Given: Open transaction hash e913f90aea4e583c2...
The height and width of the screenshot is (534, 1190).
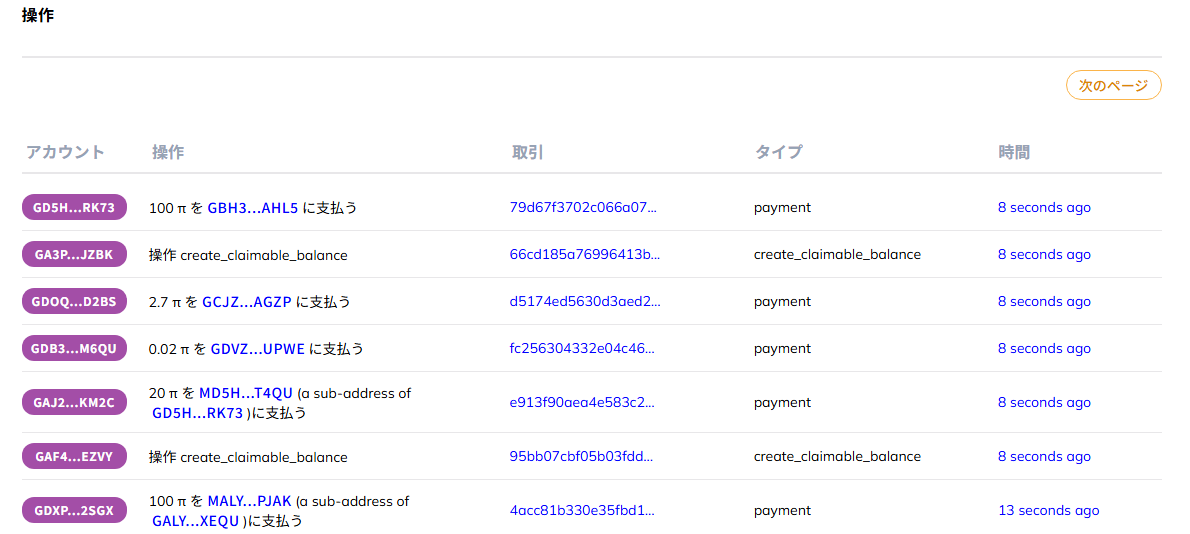Looking at the screenshot, I should [582, 403].
